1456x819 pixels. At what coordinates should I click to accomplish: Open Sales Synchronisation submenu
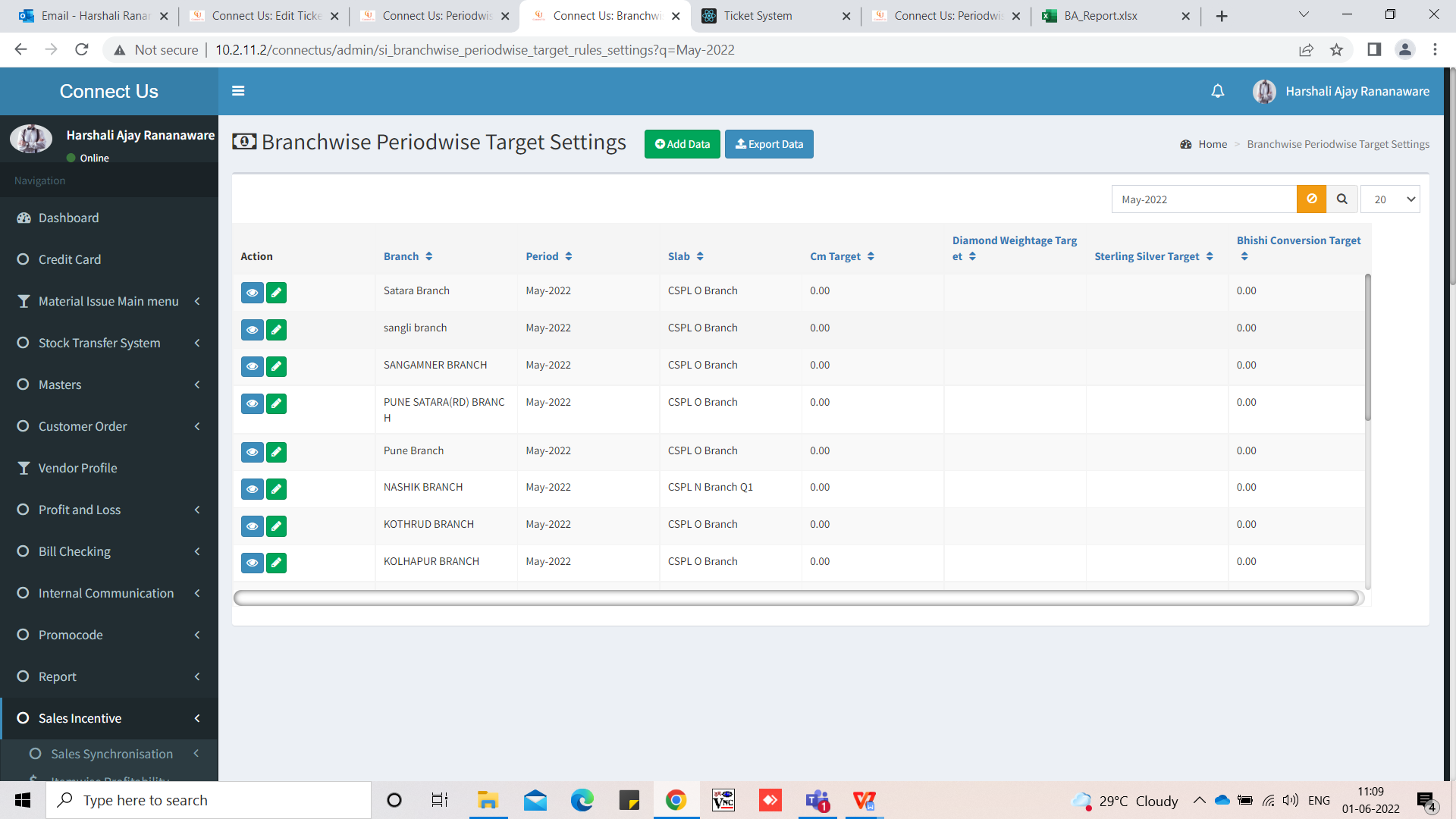pyautogui.click(x=111, y=754)
